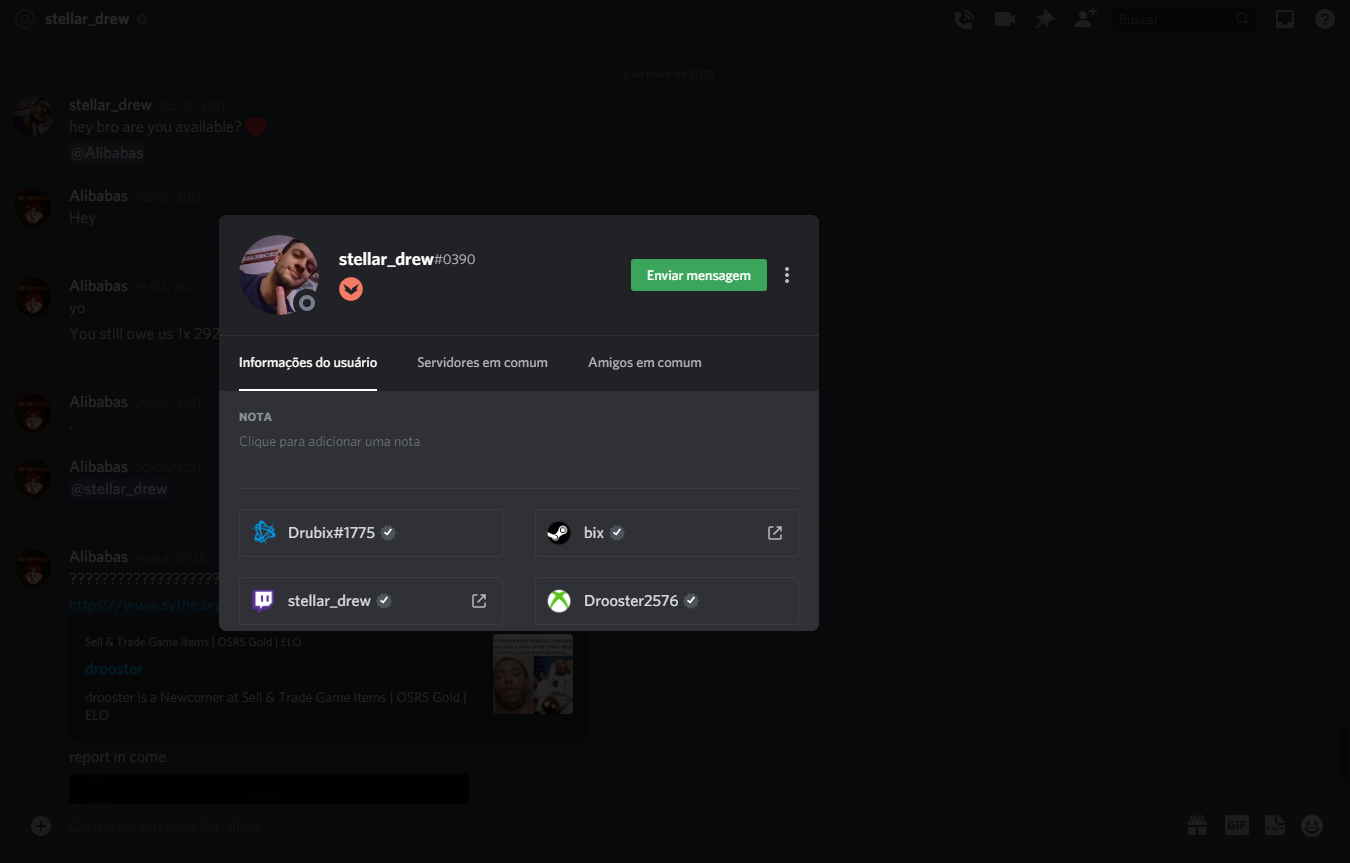Open the help question mark icon
The width and height of the screenshot is (1350, 863).
point(1325,19)
